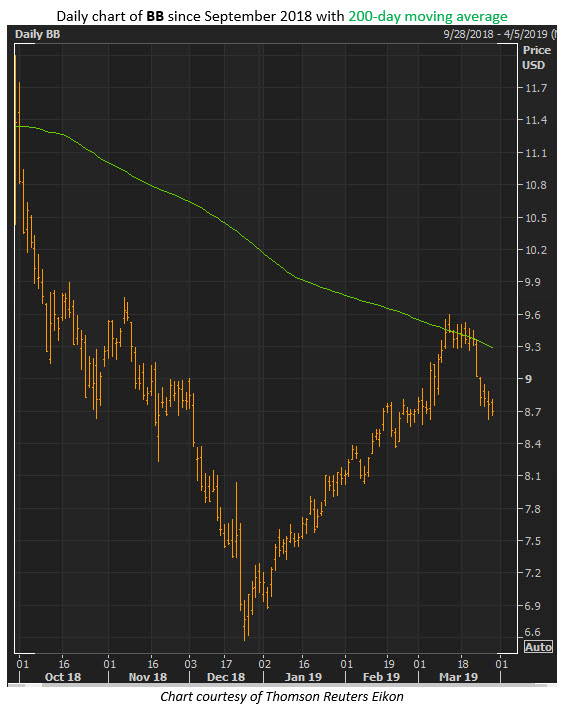
Task: Click the green moving average line's right end
Action: [492, 347]
